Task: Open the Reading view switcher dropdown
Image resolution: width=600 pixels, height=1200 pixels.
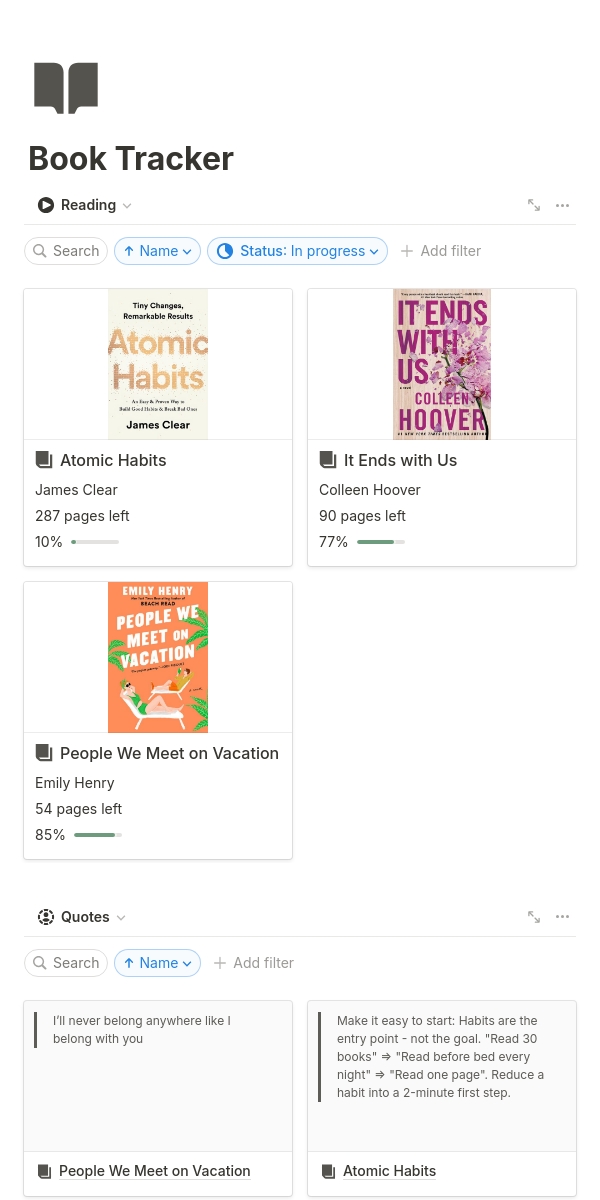Action: coord(86,205)
